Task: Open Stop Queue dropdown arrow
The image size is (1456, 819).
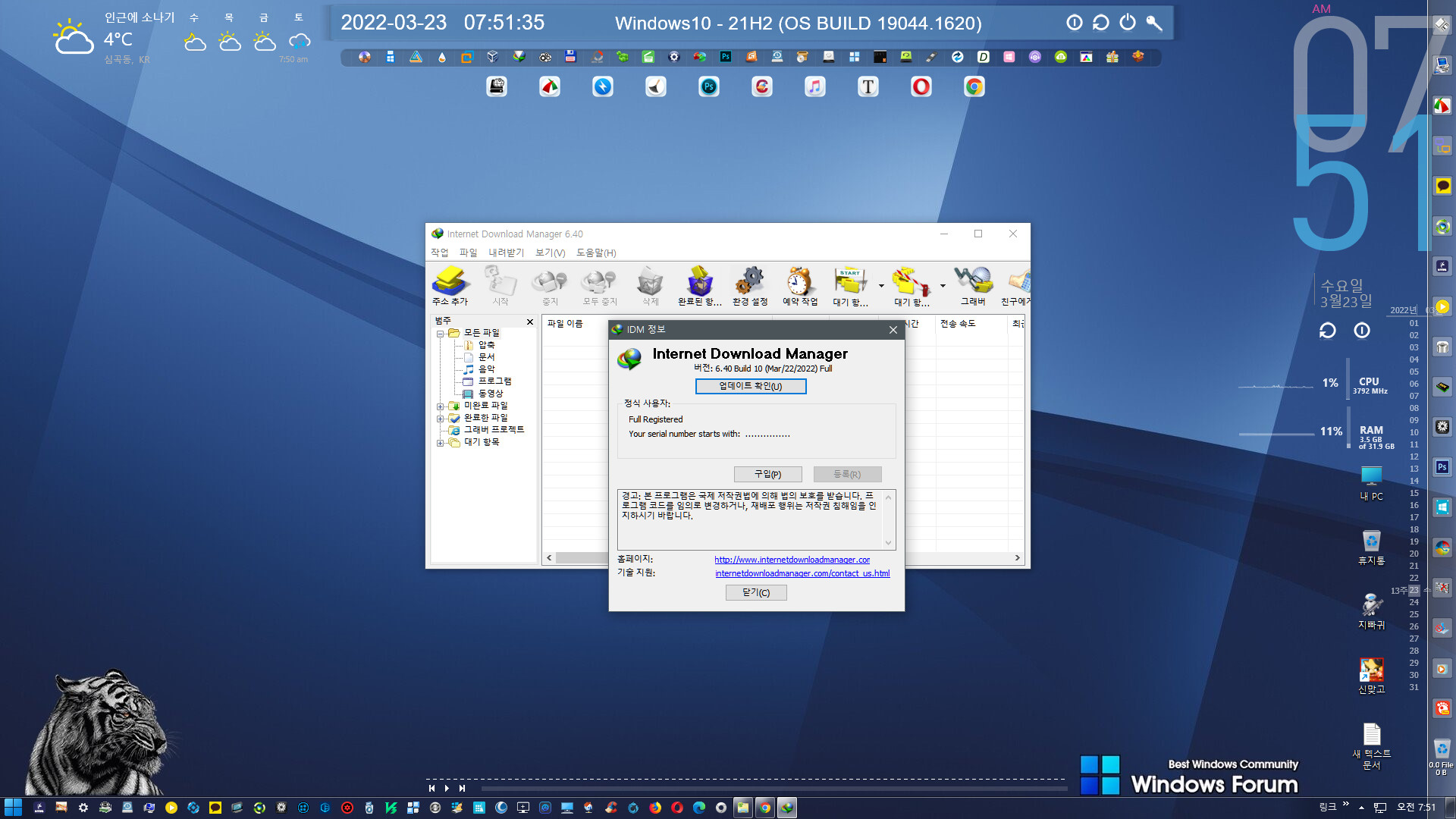Action: pos(943,286)
